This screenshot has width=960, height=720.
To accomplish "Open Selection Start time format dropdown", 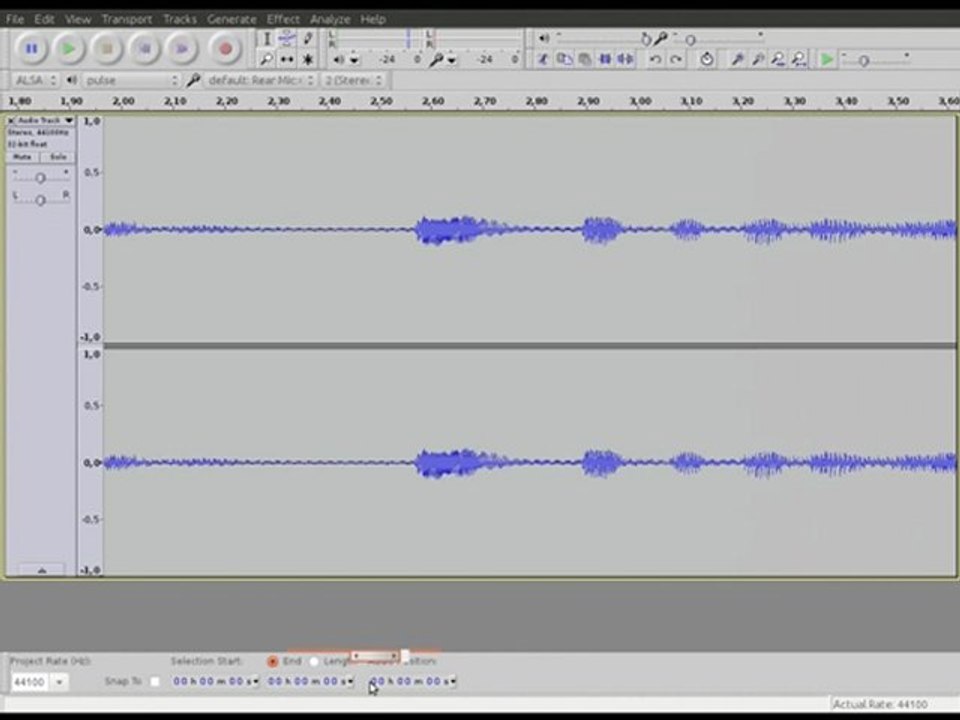I will click(256, 681).
